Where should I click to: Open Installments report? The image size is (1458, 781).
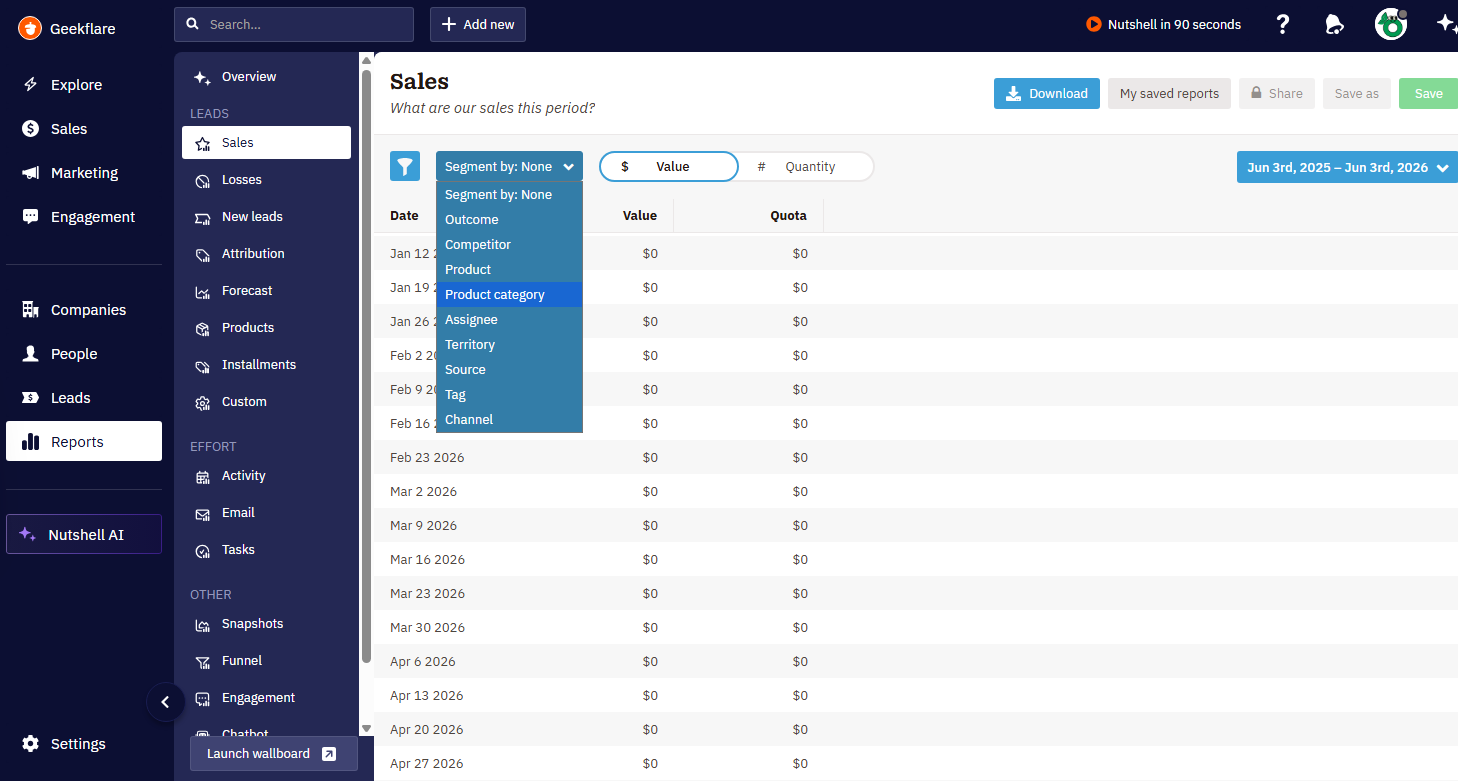pos(266,365)
